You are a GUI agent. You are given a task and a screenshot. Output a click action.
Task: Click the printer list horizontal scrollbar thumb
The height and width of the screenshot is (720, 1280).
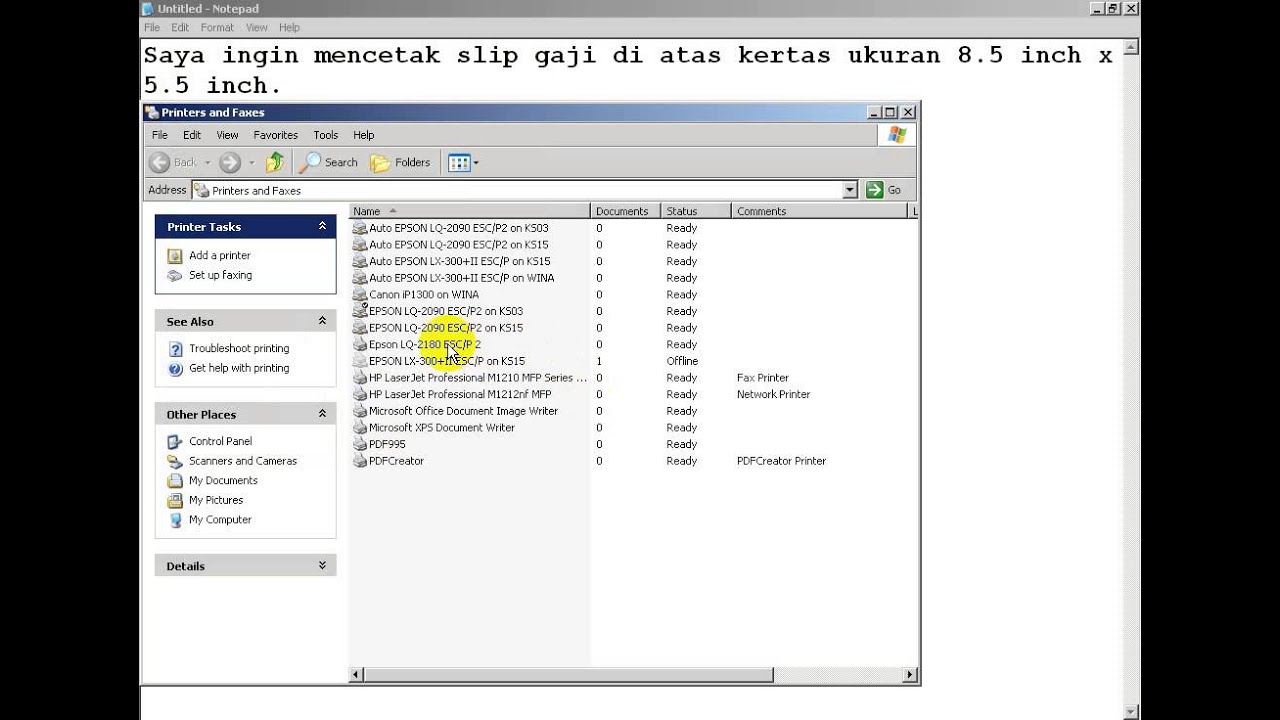coord(568,675)
